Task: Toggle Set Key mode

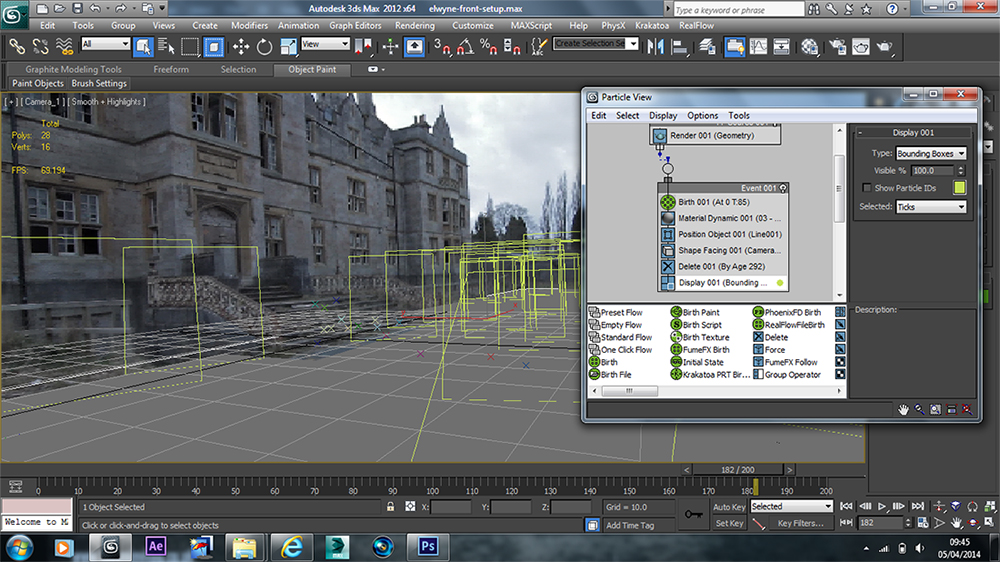Action: pyautogui.click(x=729, y=523)
